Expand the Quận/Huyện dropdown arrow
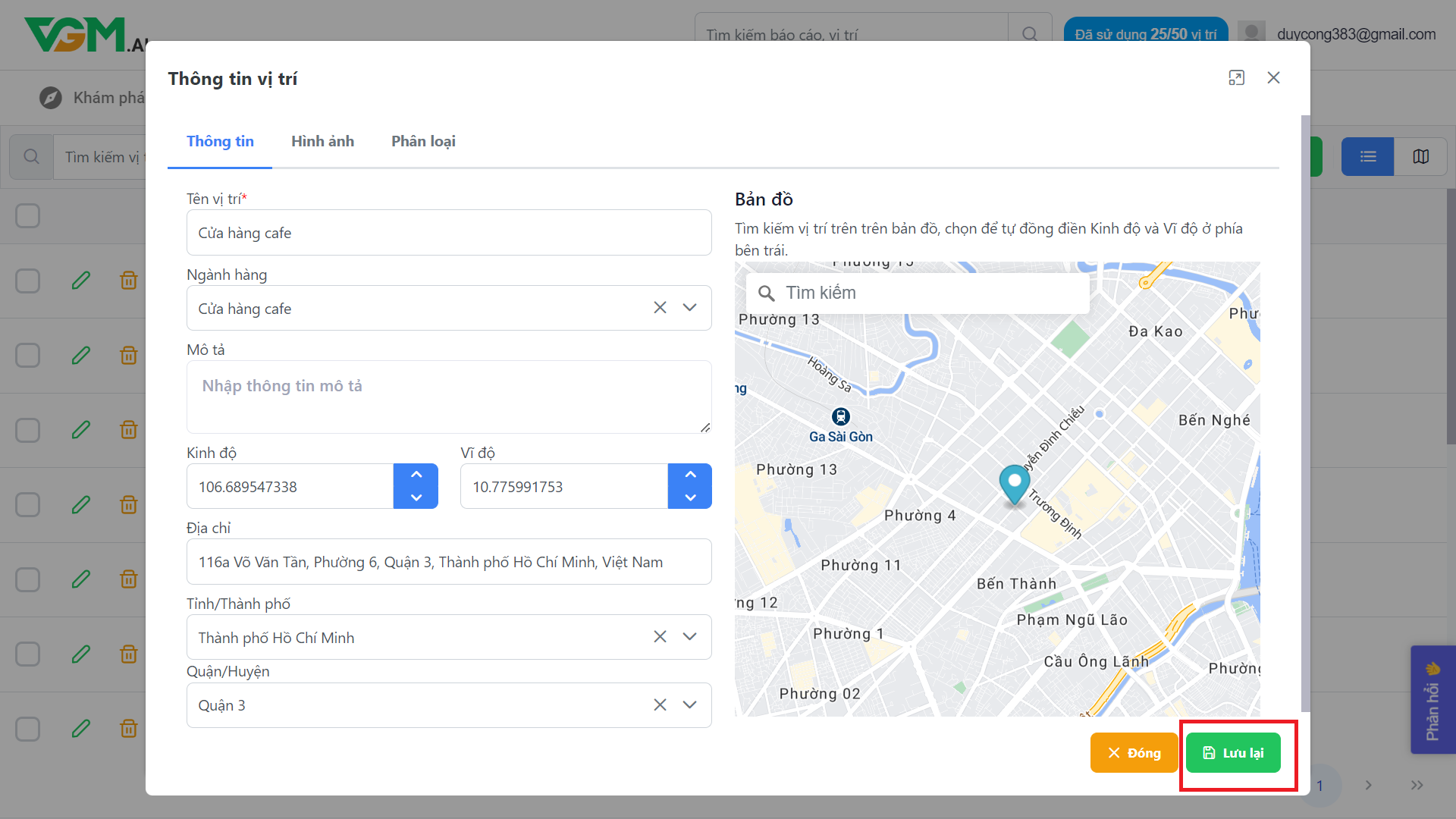 click(x=689, y=705)
